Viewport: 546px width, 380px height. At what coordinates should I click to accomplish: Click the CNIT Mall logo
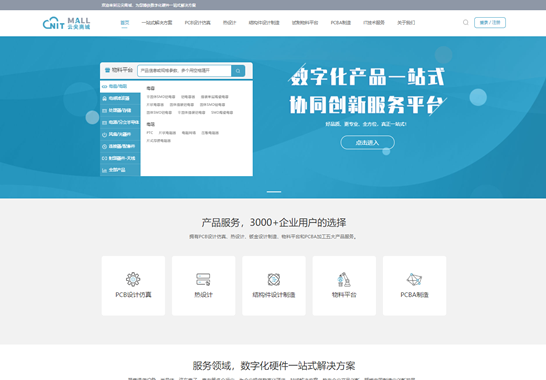[67, 23]
